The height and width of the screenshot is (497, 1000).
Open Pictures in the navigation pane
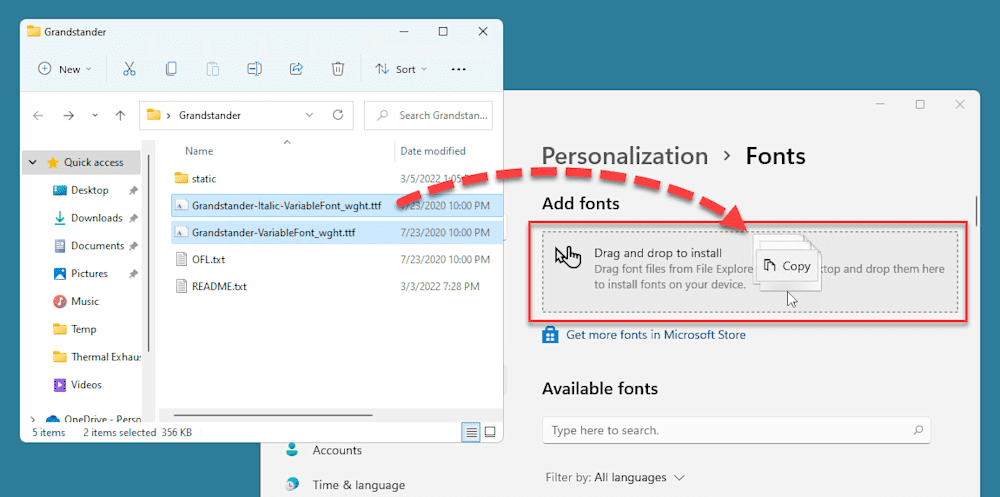tap(89, 274)
